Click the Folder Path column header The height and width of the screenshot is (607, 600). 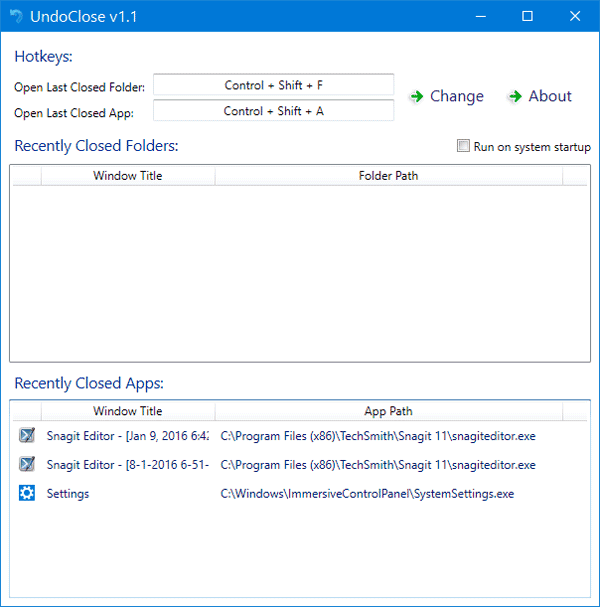point(389,176)
